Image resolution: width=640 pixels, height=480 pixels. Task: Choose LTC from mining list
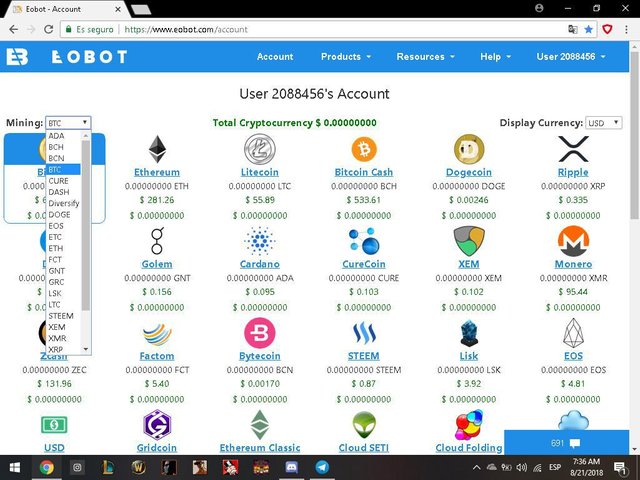click(64, 304)
